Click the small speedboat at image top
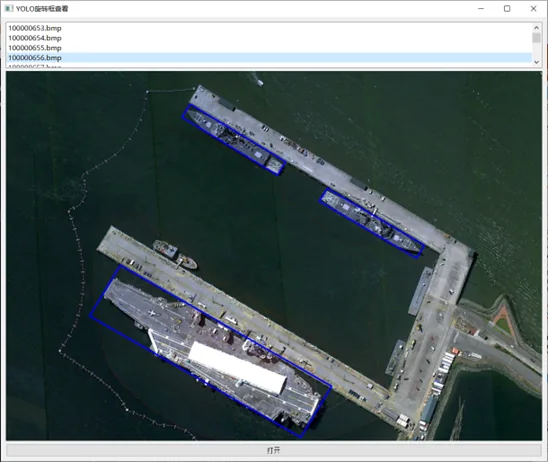 (260, 82)
